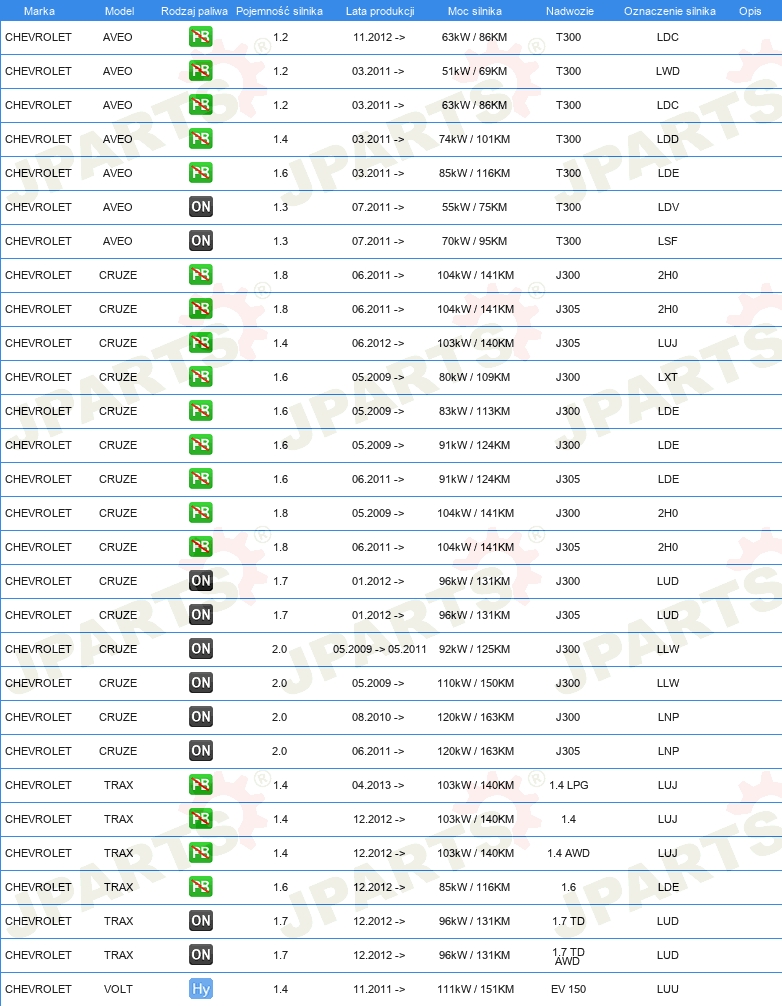This screenshot has width=782, height=1006.
Task: Select engine code LDD cell
Action: click(668, 139)
